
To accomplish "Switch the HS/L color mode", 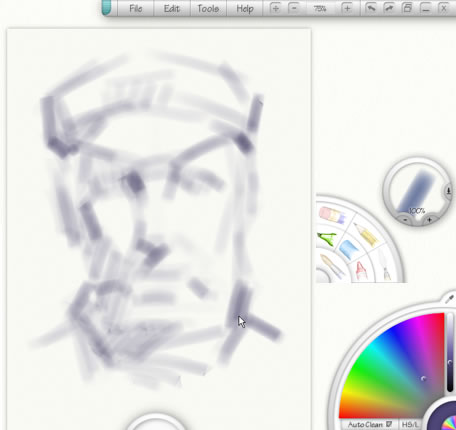I will 410,425.
